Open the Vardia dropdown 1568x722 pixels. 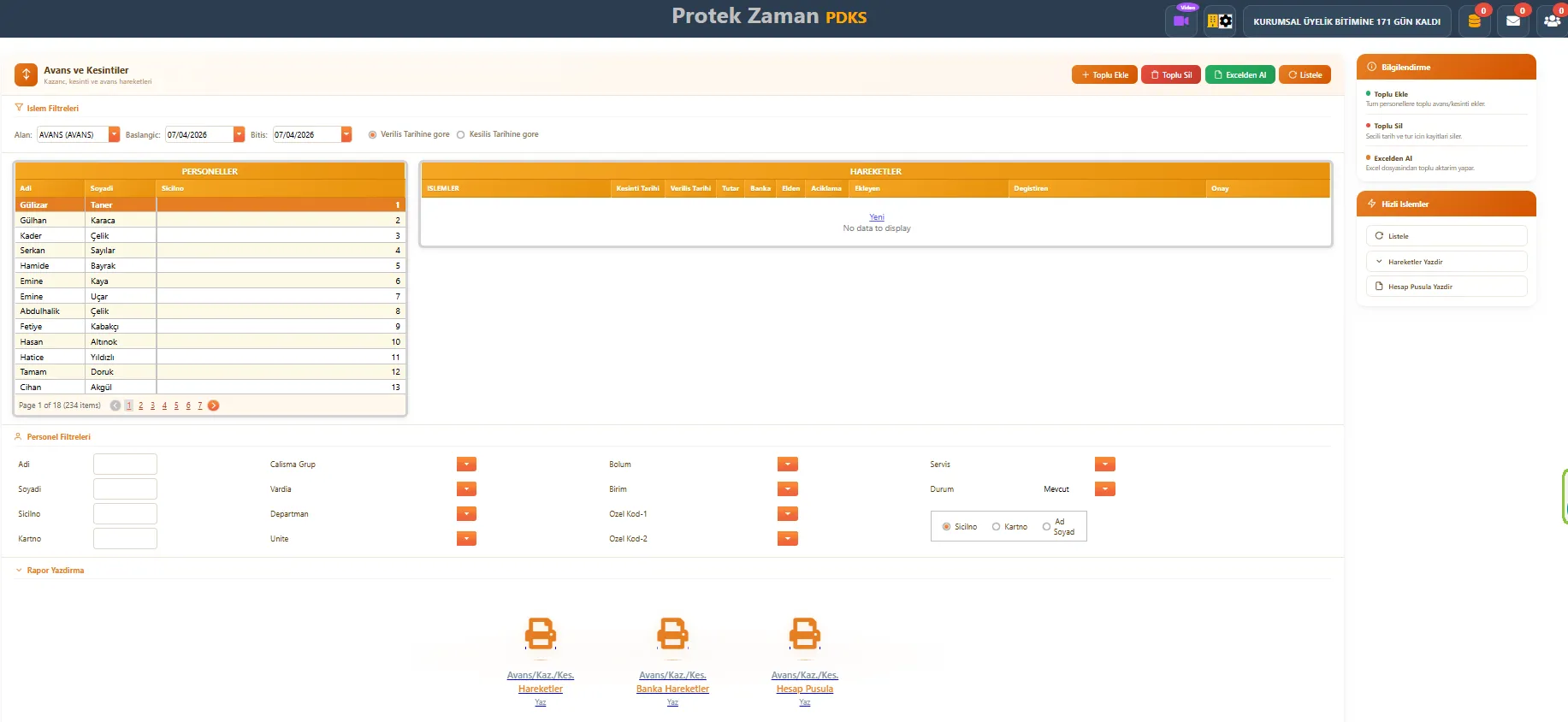(x=466, y=489)
